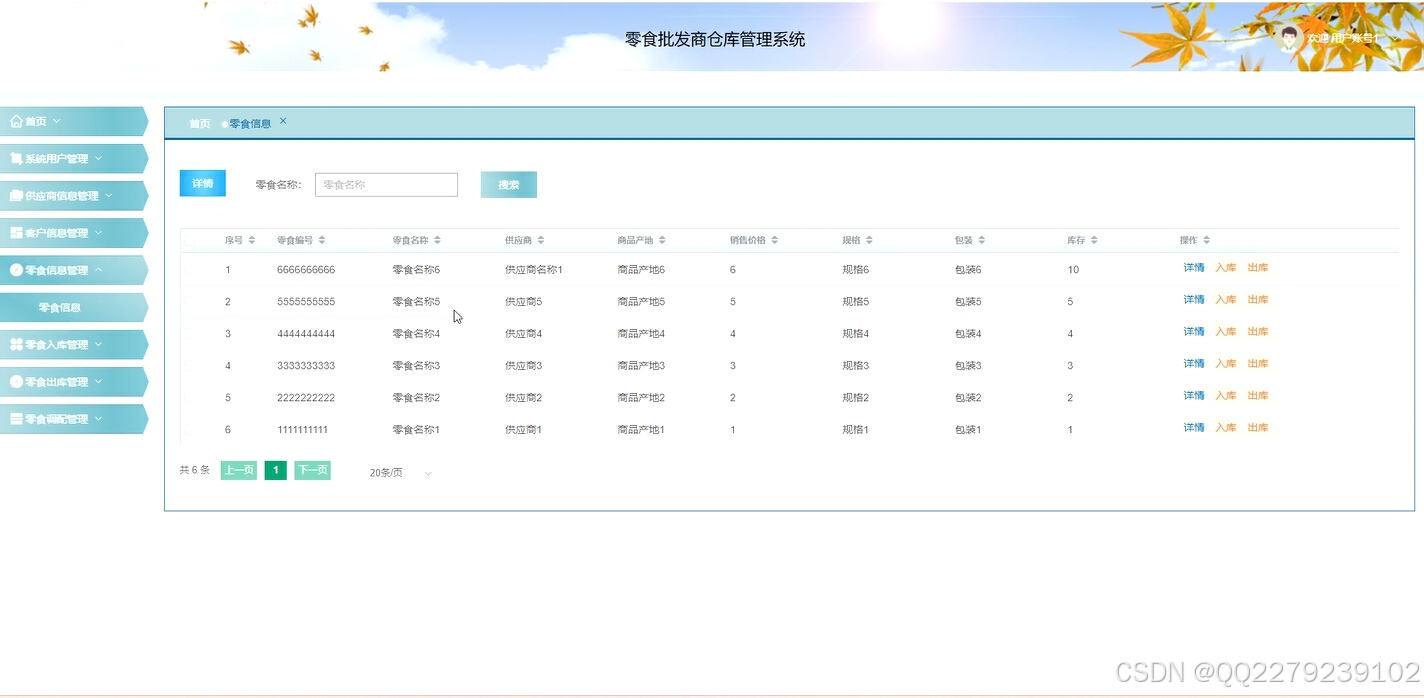Click the user avatar in top-right corner
This screenshot has width=1424, height=698.
[x=1290, y=37]
